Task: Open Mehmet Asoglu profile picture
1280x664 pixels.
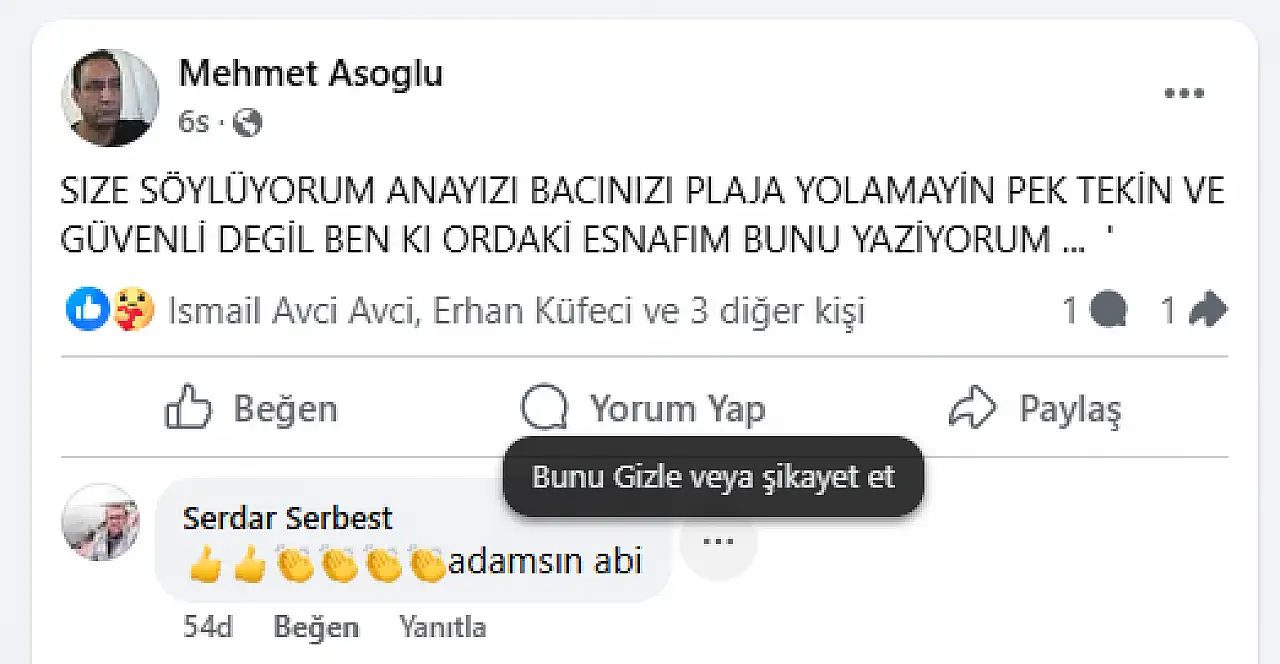Action: [x=110, y=97]
